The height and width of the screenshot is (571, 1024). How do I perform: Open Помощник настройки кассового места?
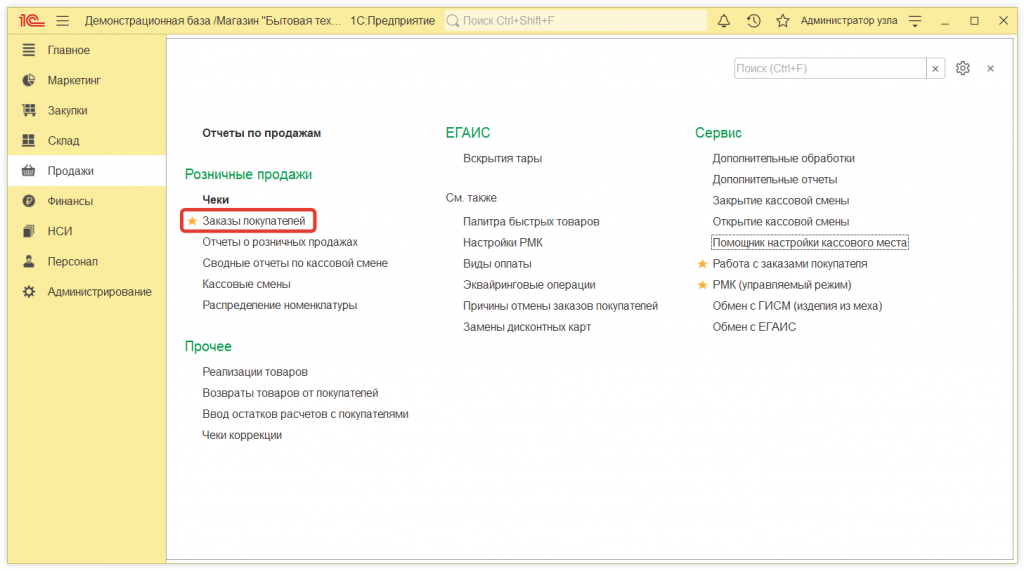pyautogui.click(x=809, y=243)
